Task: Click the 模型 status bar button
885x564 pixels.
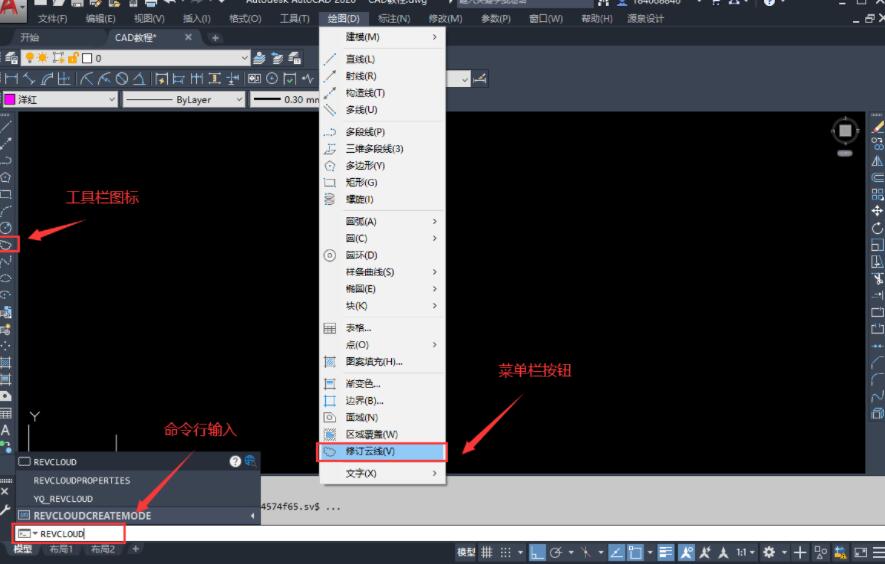Action: (466, 552)
